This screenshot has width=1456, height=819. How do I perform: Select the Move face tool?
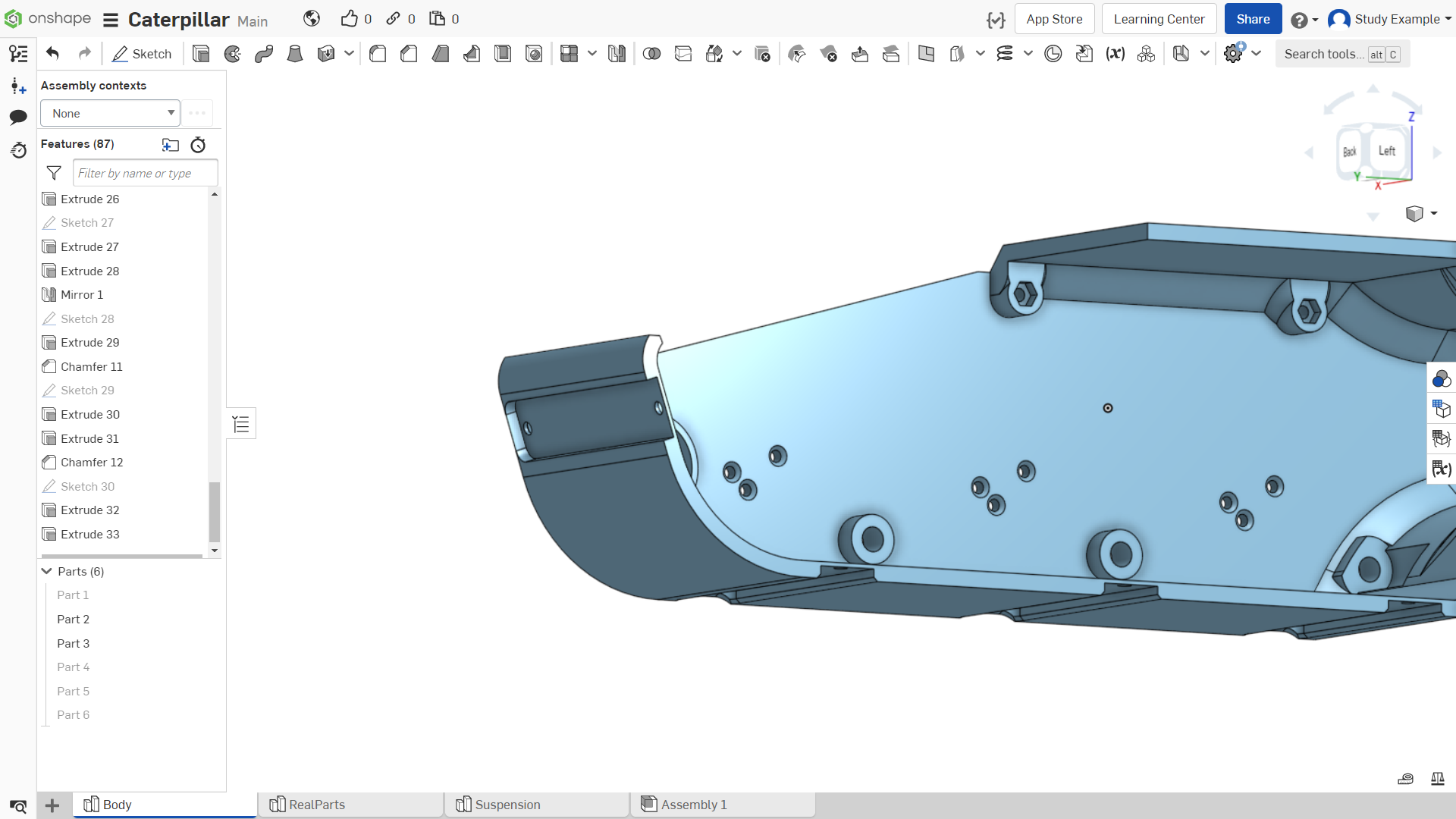tap(860, 54)
